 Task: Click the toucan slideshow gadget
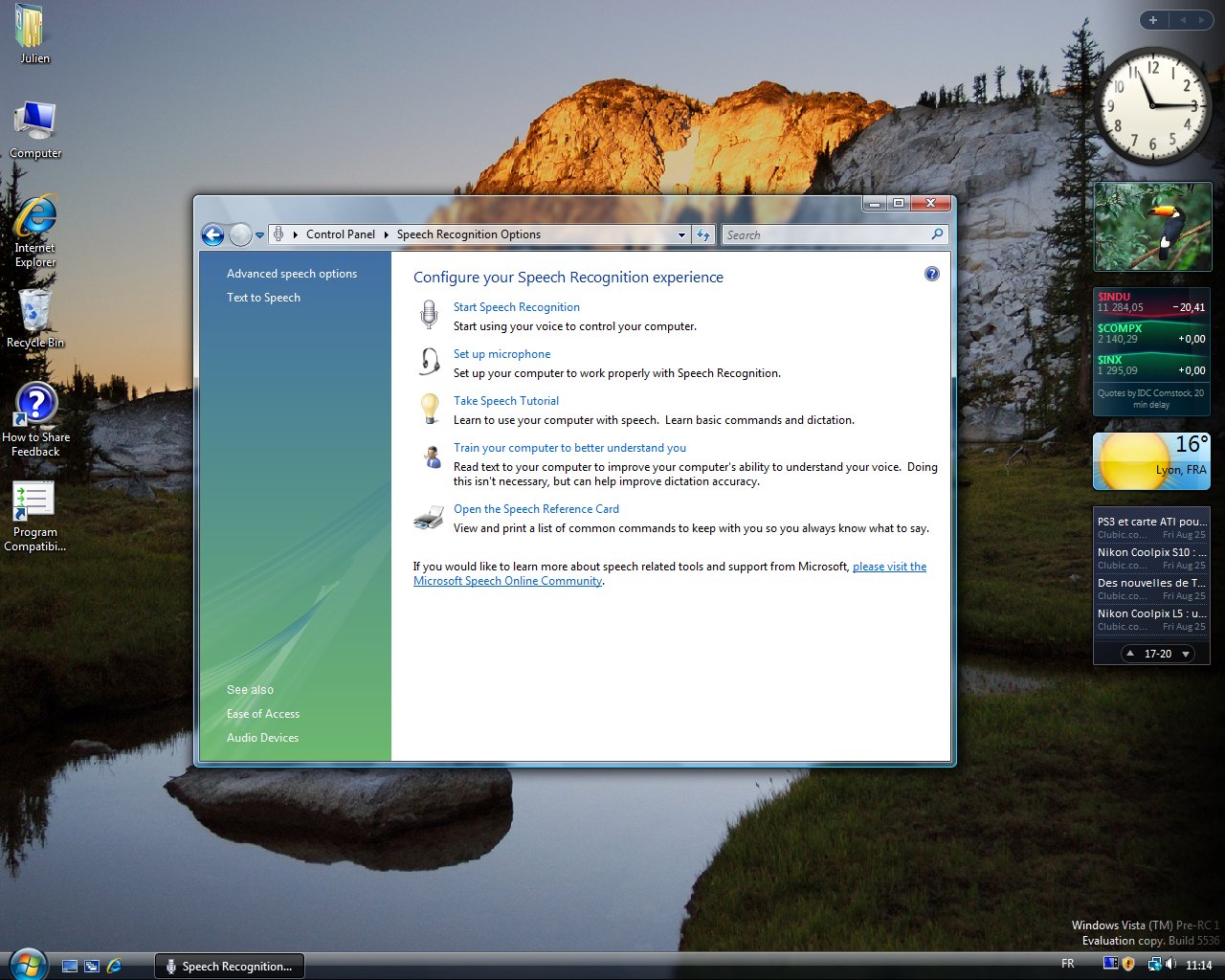[x=1152, y=227]
